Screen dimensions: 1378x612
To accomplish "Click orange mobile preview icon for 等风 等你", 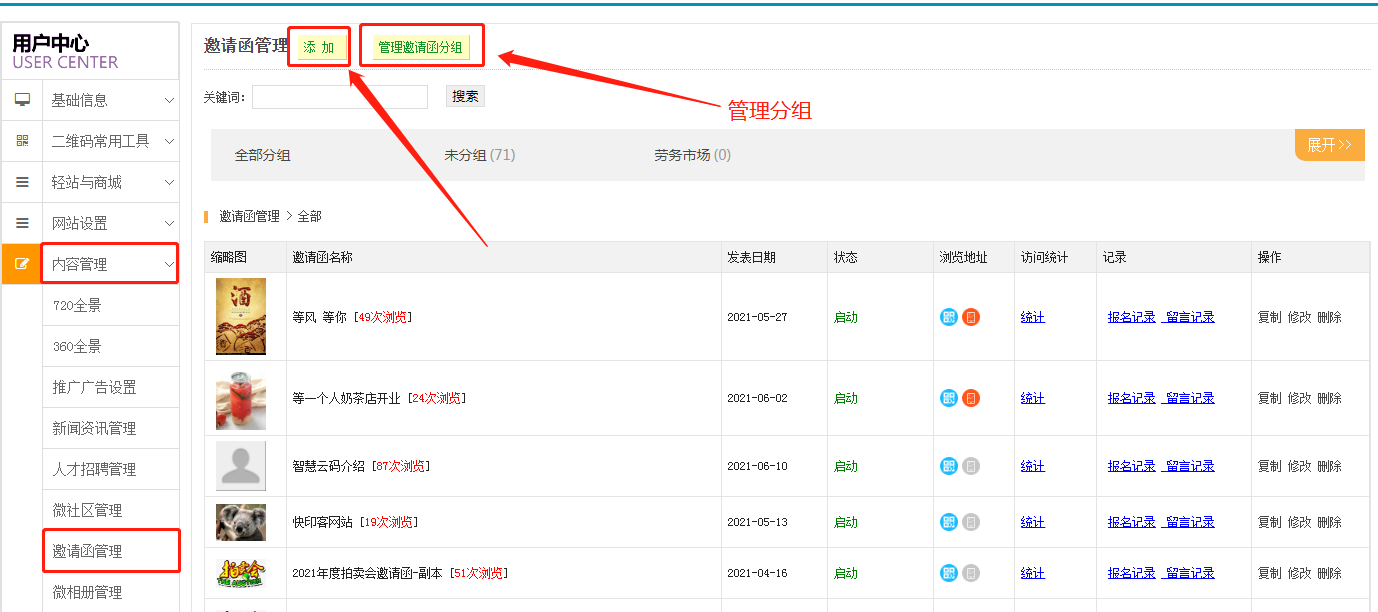I will pyautogui.click(x=971, y=317).
